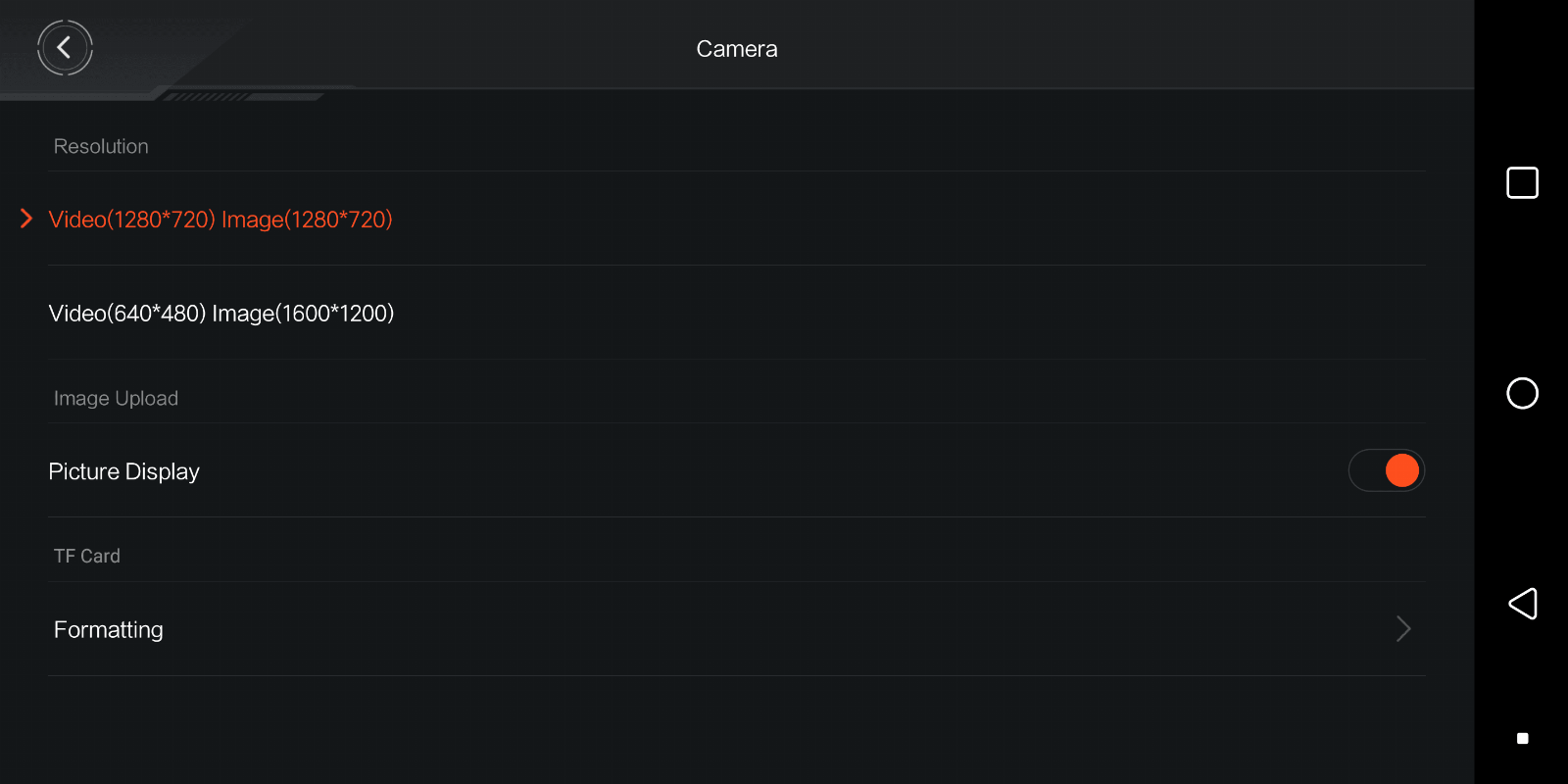Tap the Android home circle button

[1522, 393]
